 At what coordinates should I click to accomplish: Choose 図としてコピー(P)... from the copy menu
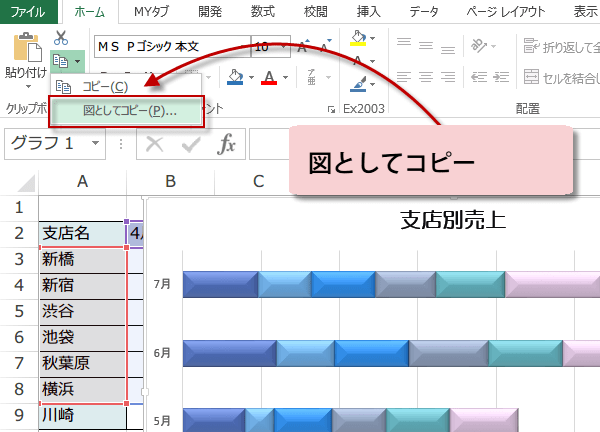coord(126,111)
